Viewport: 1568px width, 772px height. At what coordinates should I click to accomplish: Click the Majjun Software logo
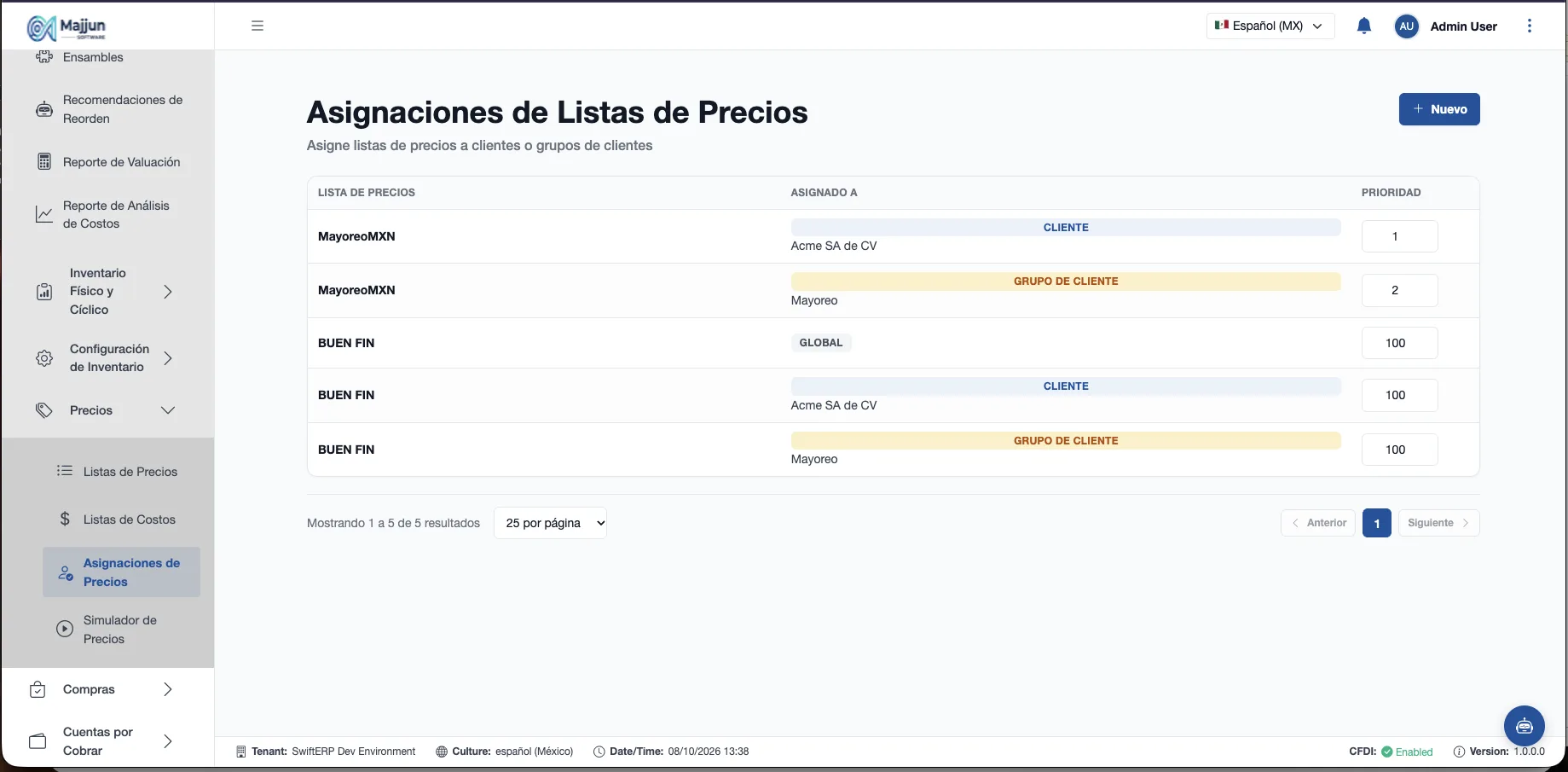(x=67, y=28)
